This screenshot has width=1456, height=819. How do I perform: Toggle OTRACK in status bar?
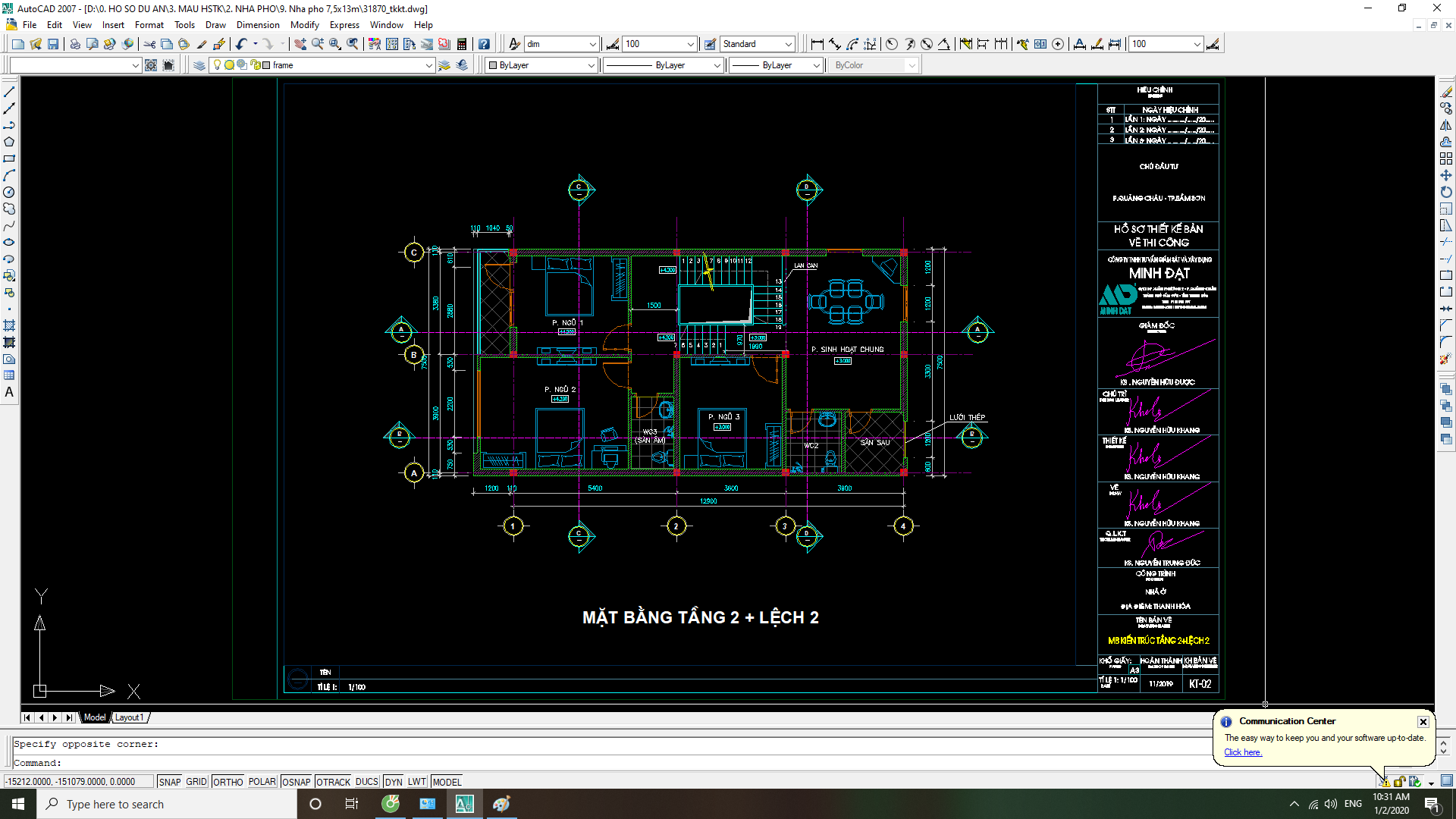(334, 782)
